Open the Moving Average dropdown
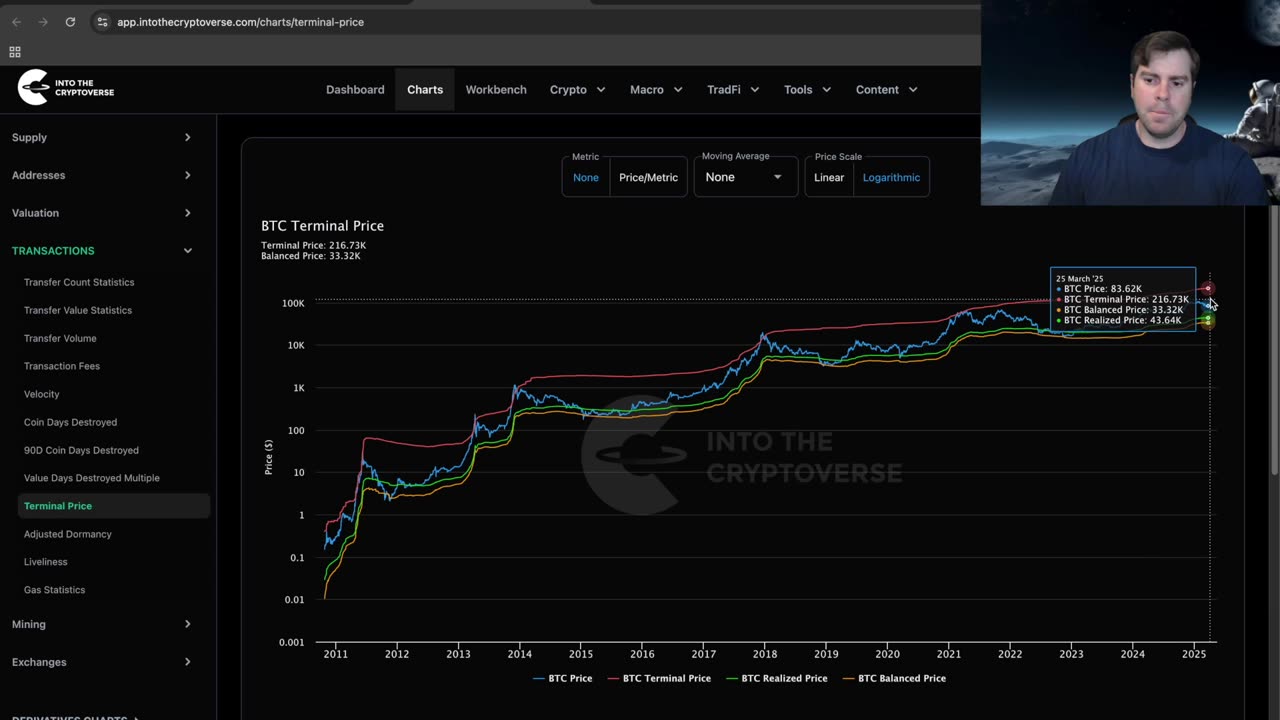This screenshot has height=720, width=1280. pos(744,177)
